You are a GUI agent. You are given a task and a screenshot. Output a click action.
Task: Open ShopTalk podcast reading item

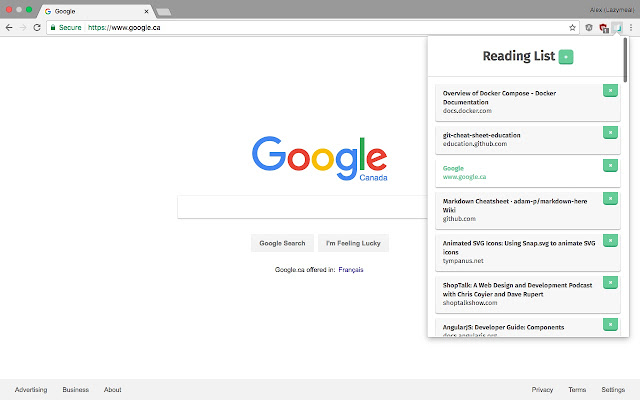click(x=528, y=294)
